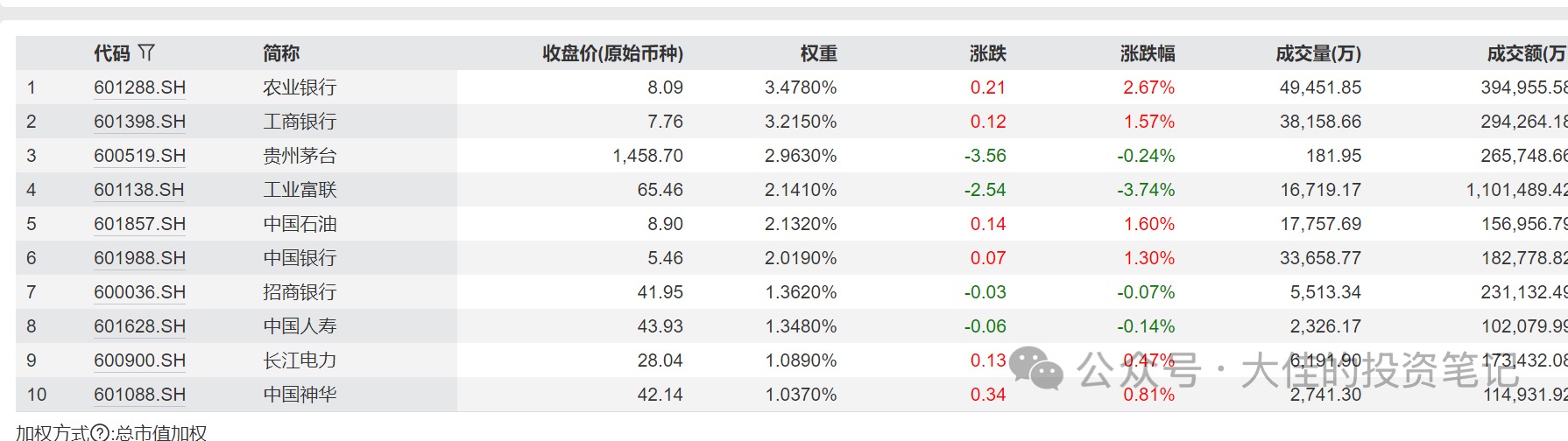This screenshot has height=441, width=1568.
Task: Open stock code link 601288.SH
Action: [139, 87]
